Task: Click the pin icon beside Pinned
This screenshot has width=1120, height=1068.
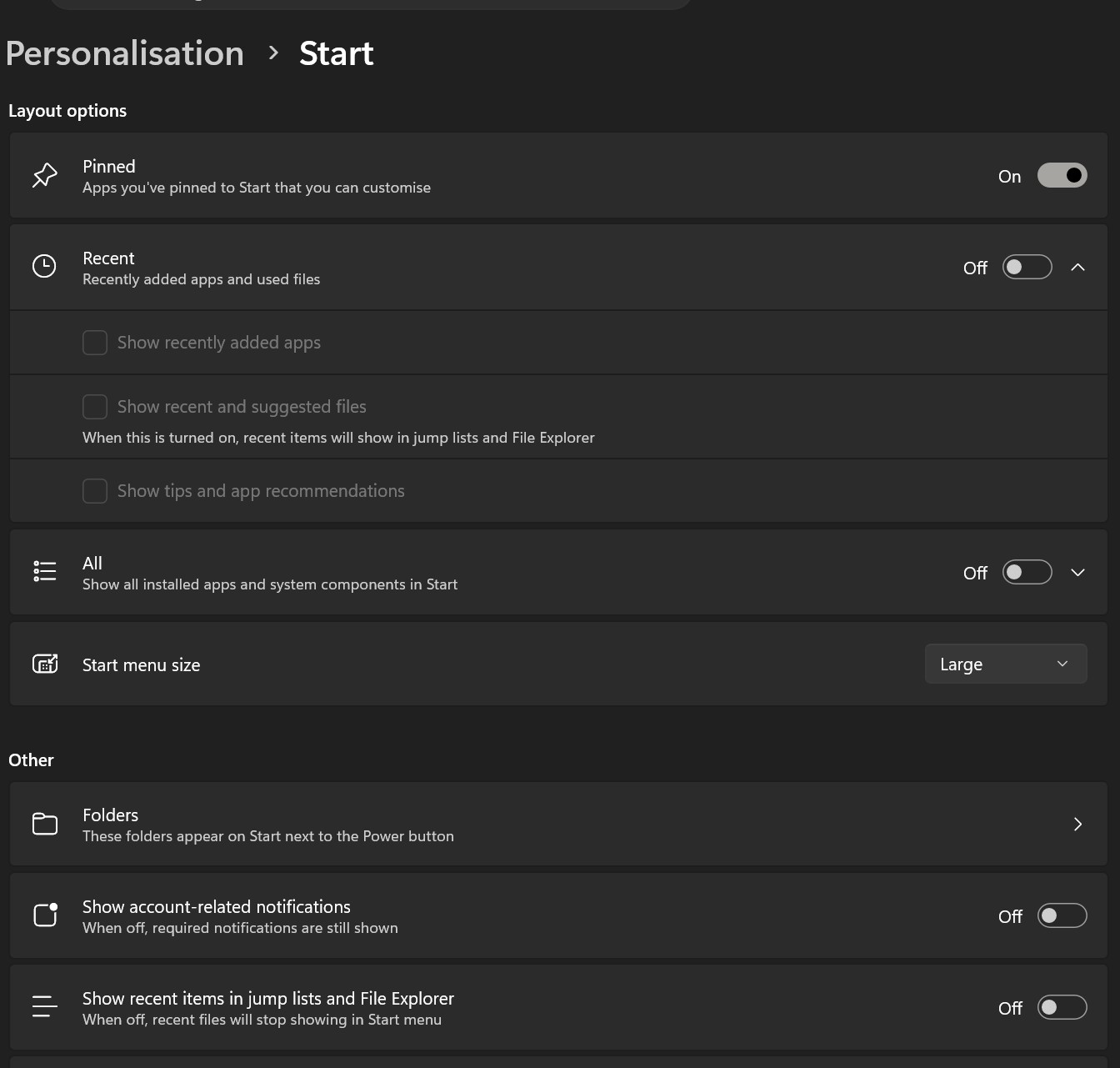Action: coord(44,176)
